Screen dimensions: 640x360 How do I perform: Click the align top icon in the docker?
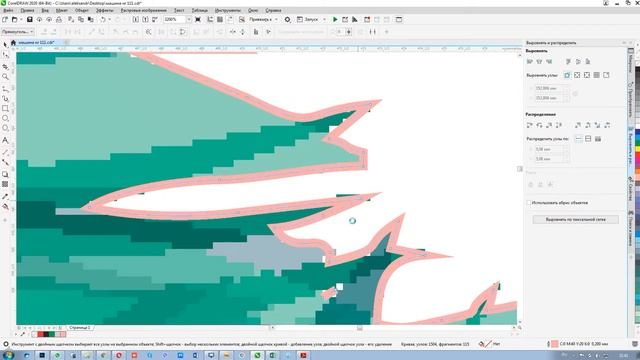tap(569, 62)
